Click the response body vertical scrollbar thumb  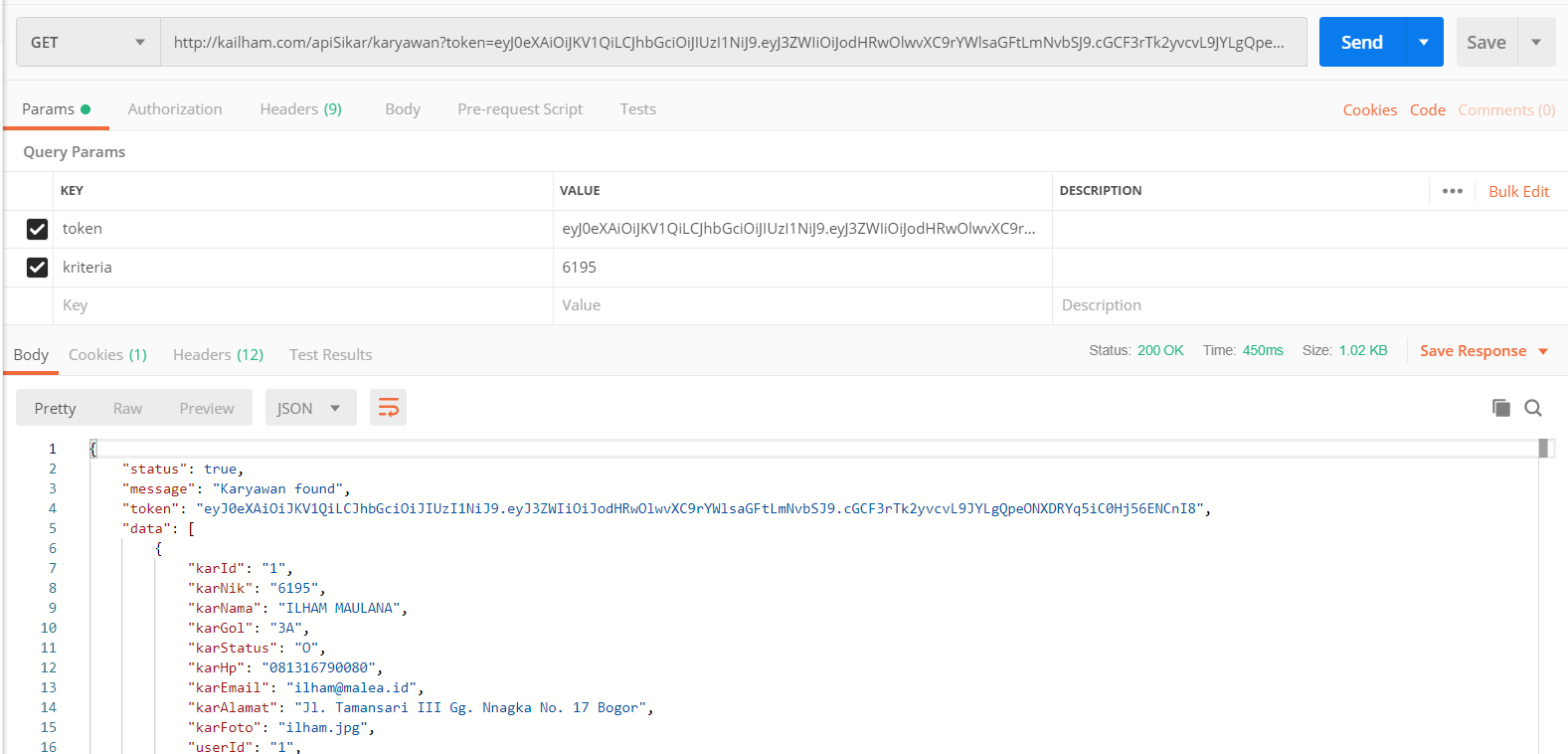(1544, 449)
